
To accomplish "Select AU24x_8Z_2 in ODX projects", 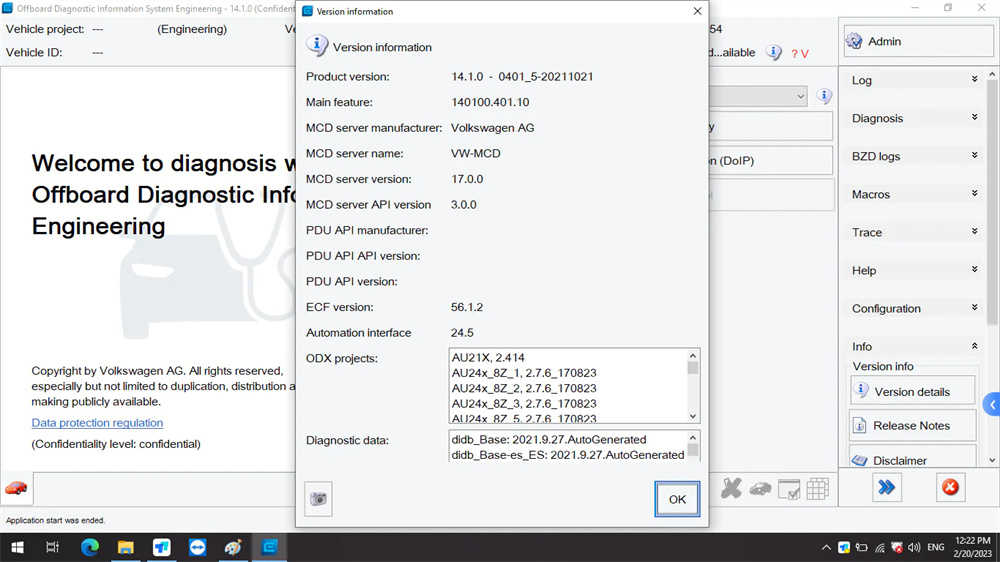I will click(x=524, y=388).
